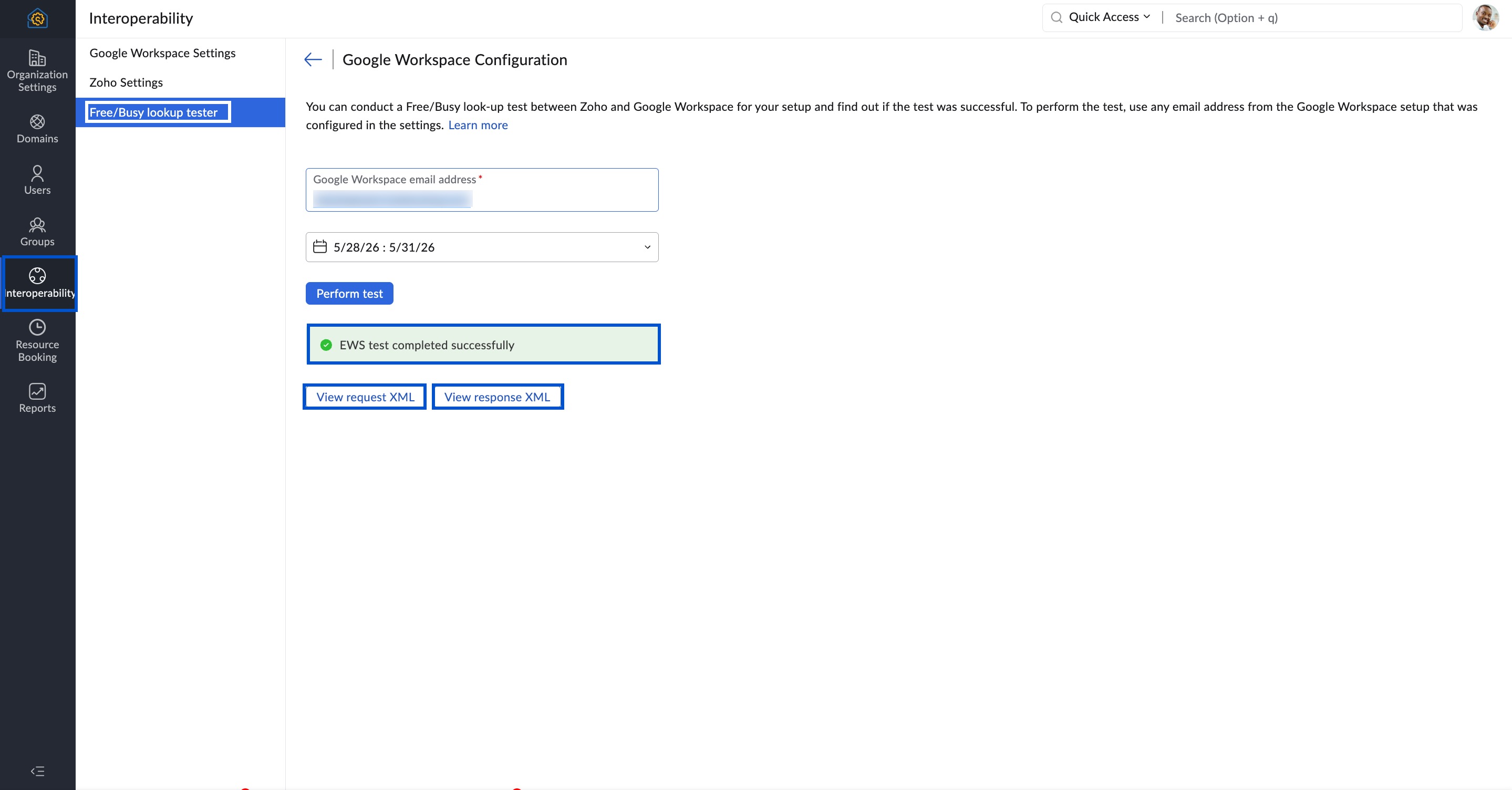Select Interoperability in the sidebar
This screenshot has height=790, width=1512.
[x=39, y=284]
